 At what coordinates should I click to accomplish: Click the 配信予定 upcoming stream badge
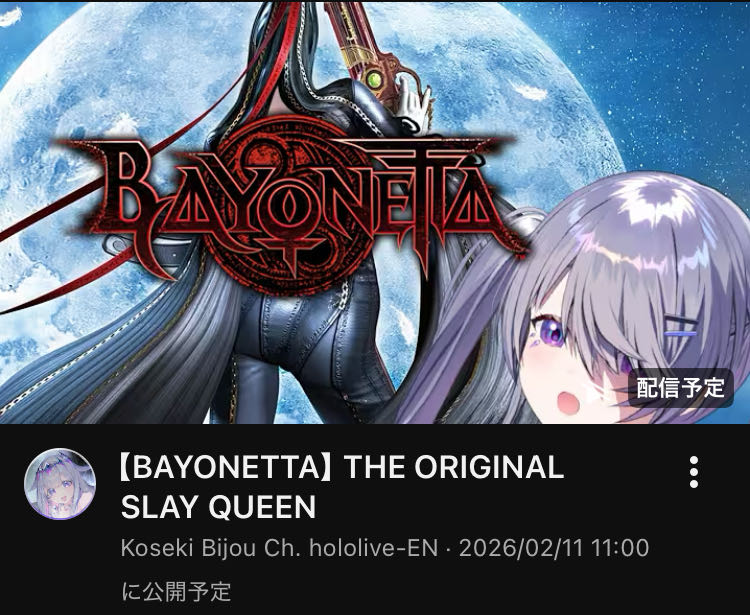click(680, 388)
